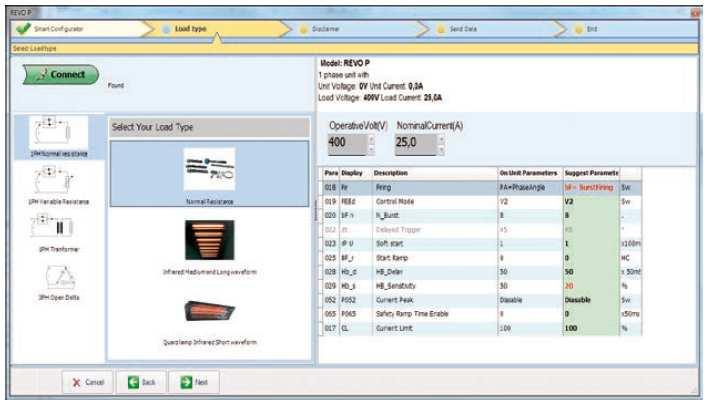Select parameter row 065 Safety Ramp Time Enable
This screenshot has height=405, width=708.
[x=482, y=314]
